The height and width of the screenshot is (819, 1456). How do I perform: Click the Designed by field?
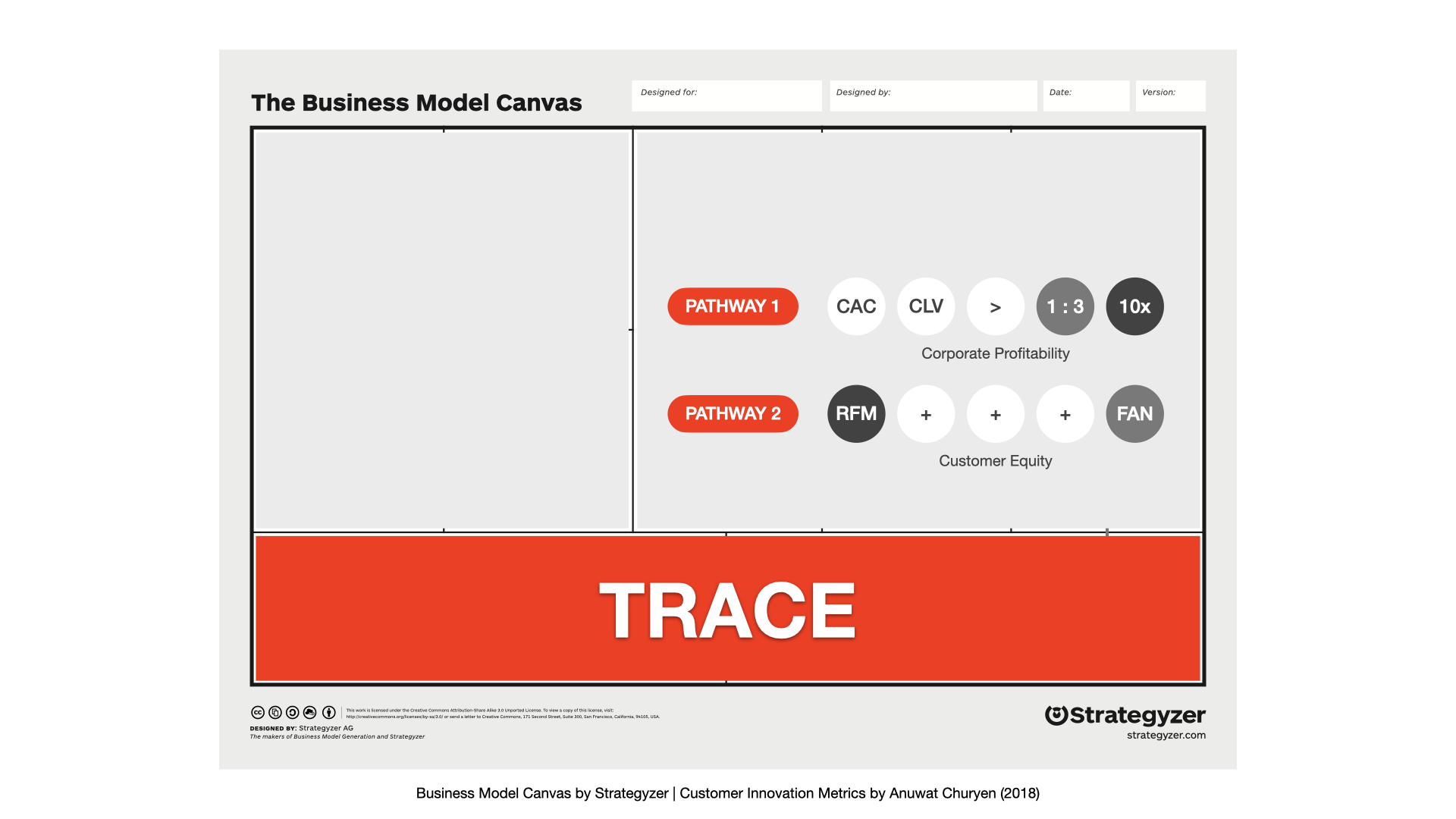[x=933, y=96]
